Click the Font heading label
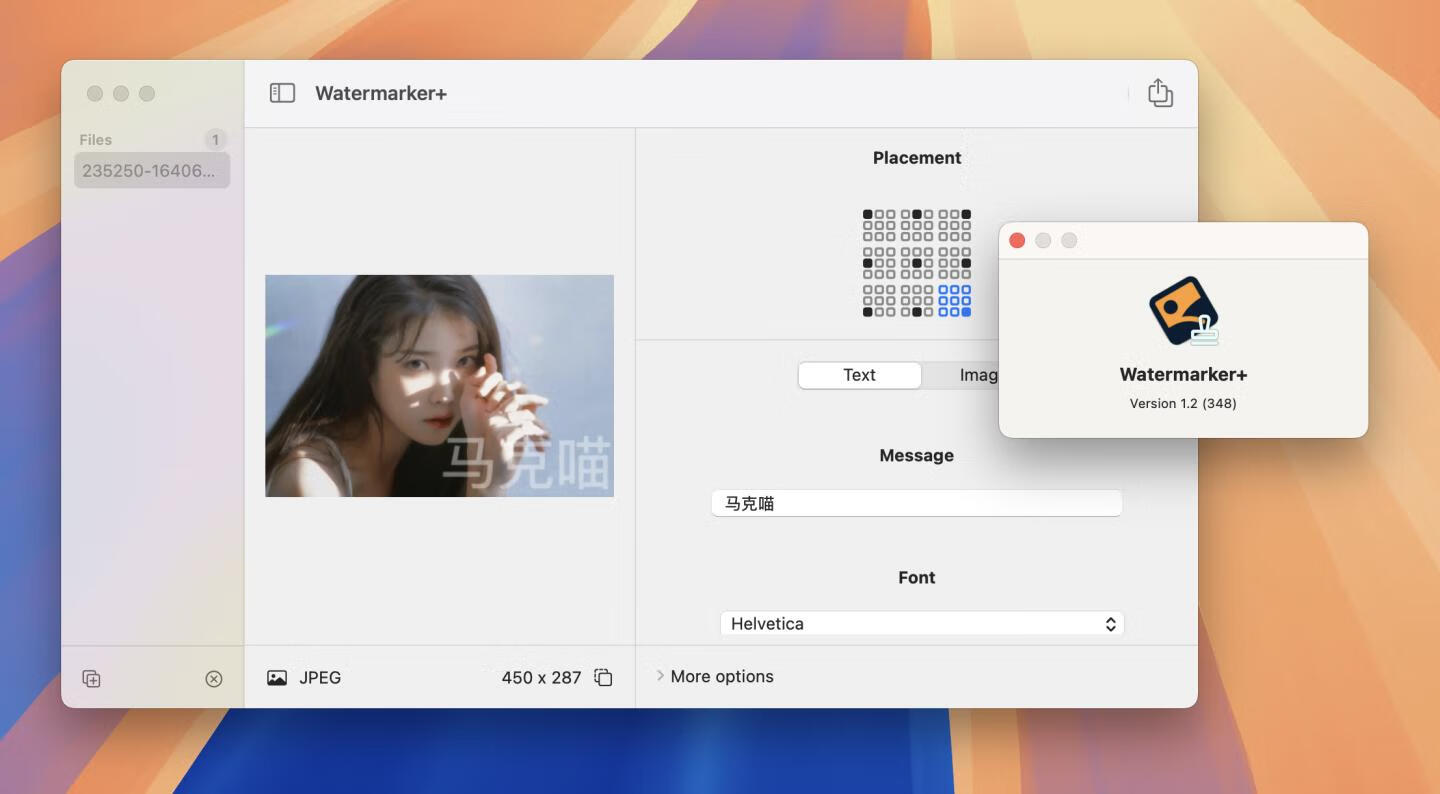Screen dimensions: 1440x794 click(x=917, y=578)
